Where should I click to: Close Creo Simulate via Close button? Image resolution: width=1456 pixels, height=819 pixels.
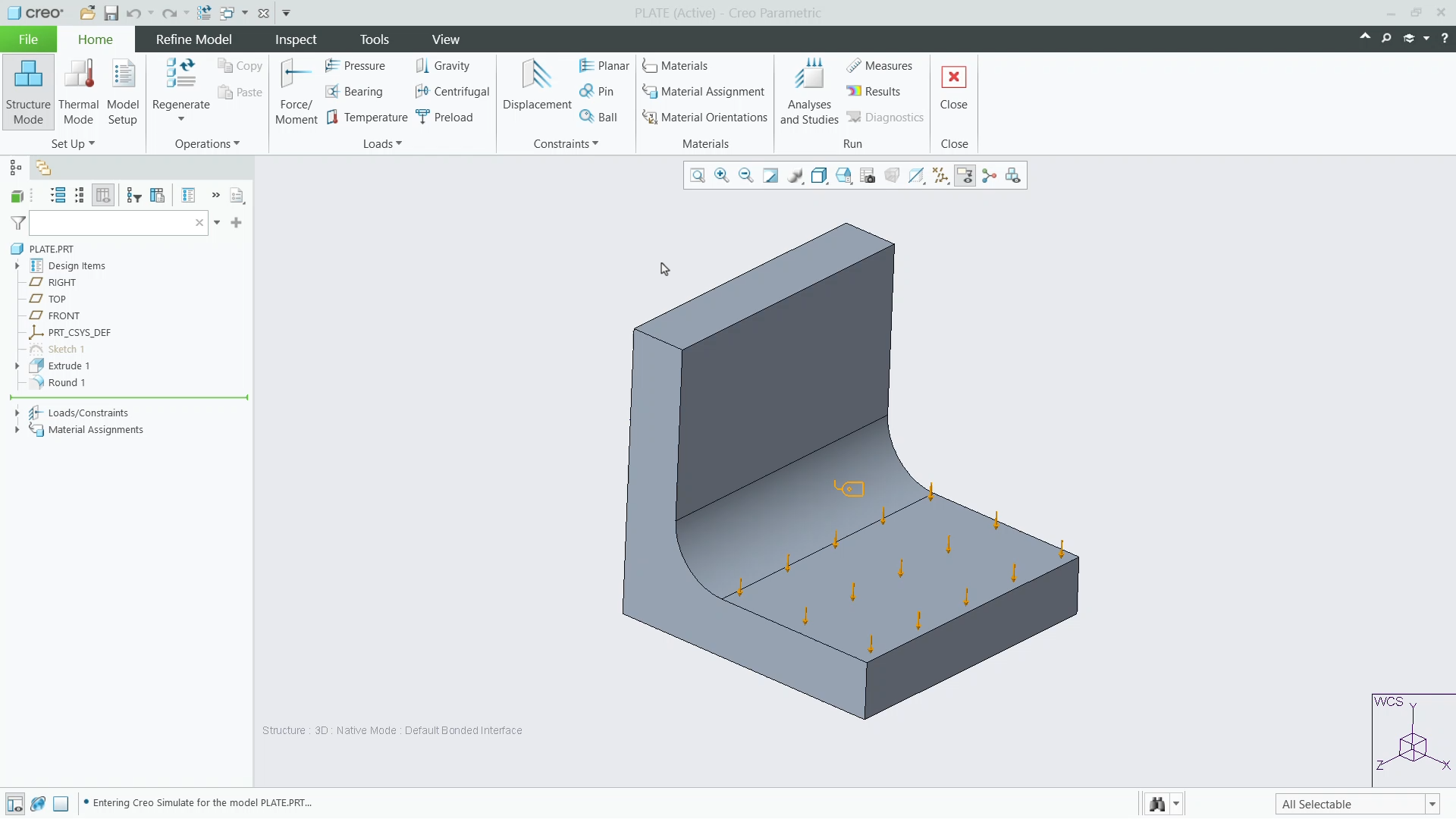click(953, 88)
